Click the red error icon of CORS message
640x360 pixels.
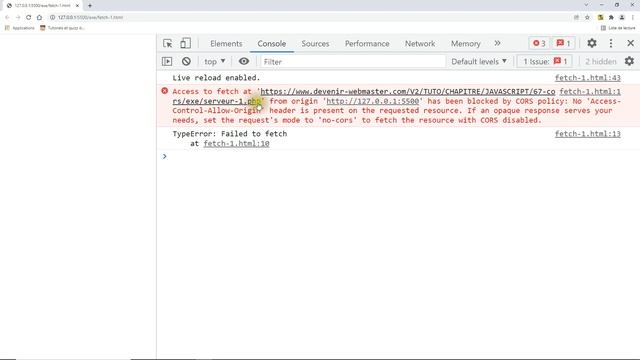pos(164,91)
